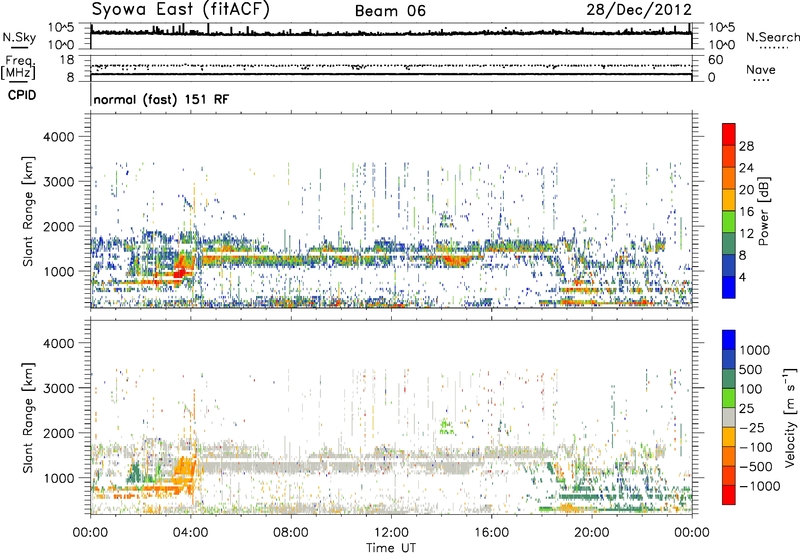
Task: Click the dotted line sample under 'N.Search'
Action: [x=773, y=48]
